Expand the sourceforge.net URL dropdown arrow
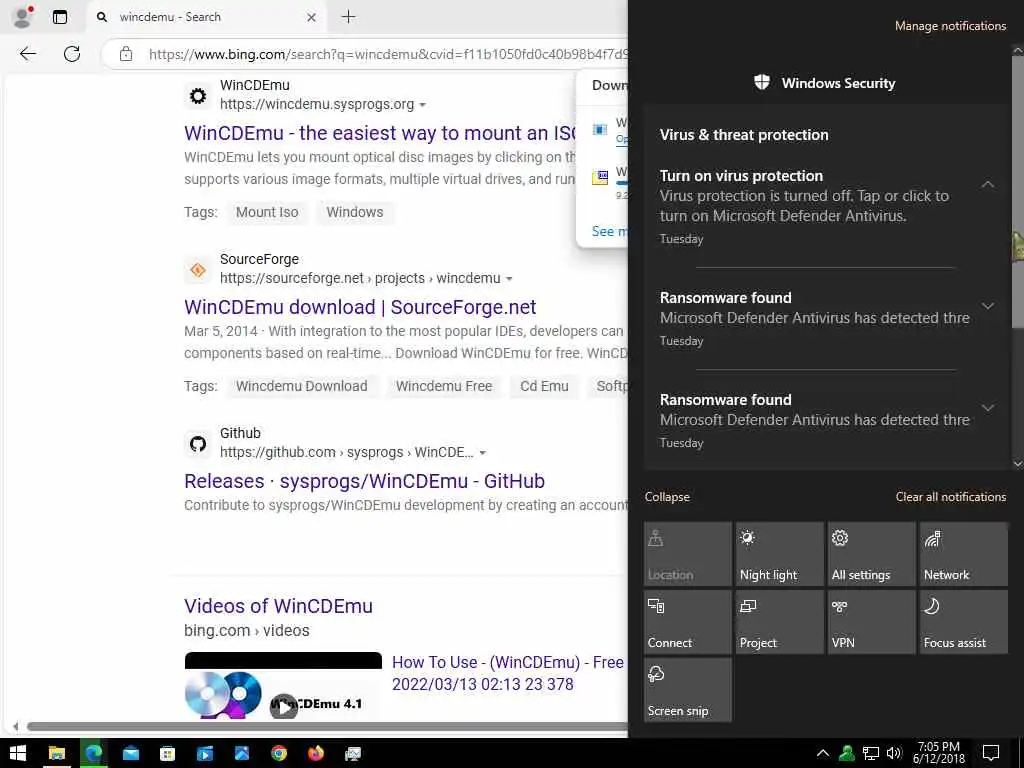 tap(509, 279)
